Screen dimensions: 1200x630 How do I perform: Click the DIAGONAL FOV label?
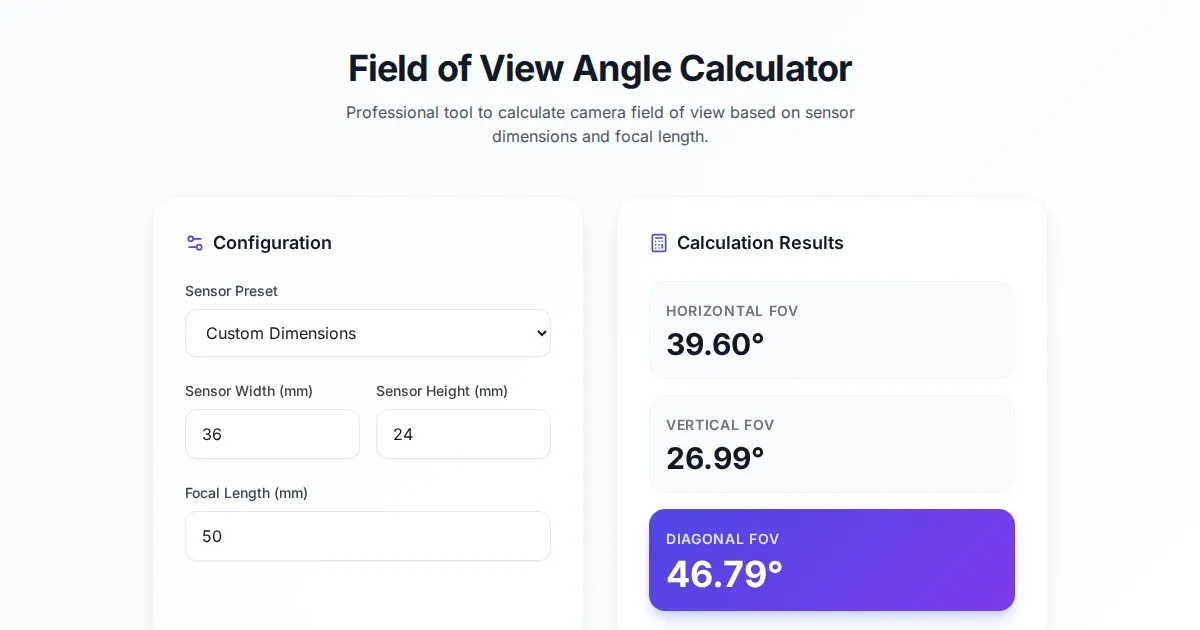pyautogui.click(x=722, y=539)
